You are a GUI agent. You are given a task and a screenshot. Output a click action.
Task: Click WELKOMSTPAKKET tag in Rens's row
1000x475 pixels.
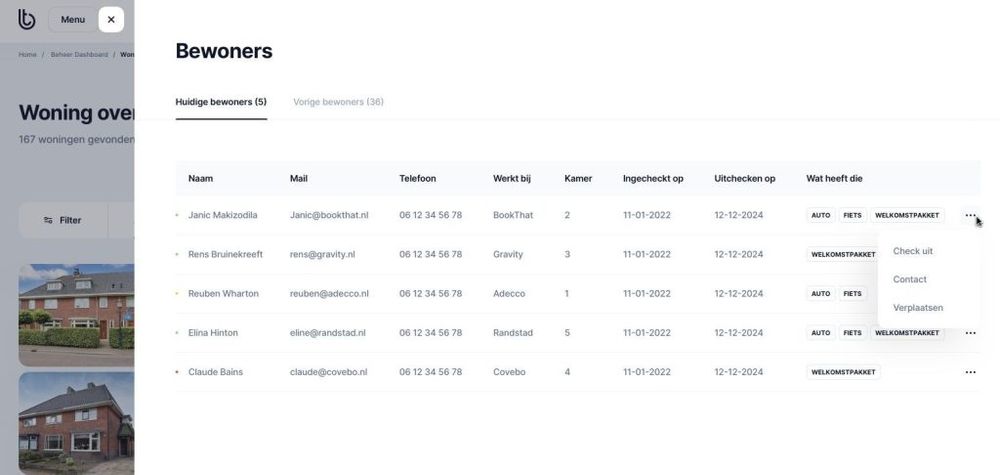point(842,254)
